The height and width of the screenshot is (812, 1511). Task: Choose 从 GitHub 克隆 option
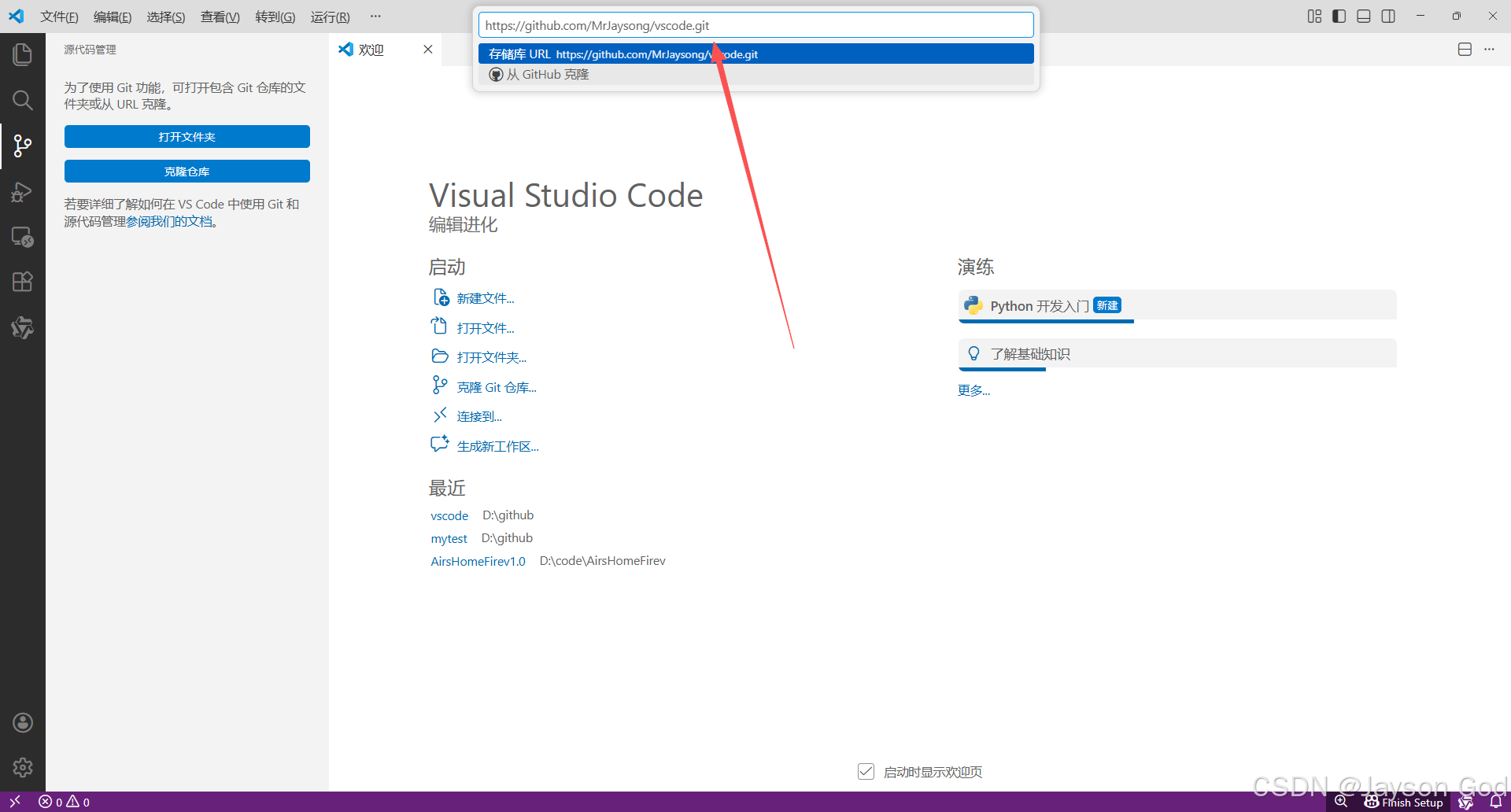(755, 75)
